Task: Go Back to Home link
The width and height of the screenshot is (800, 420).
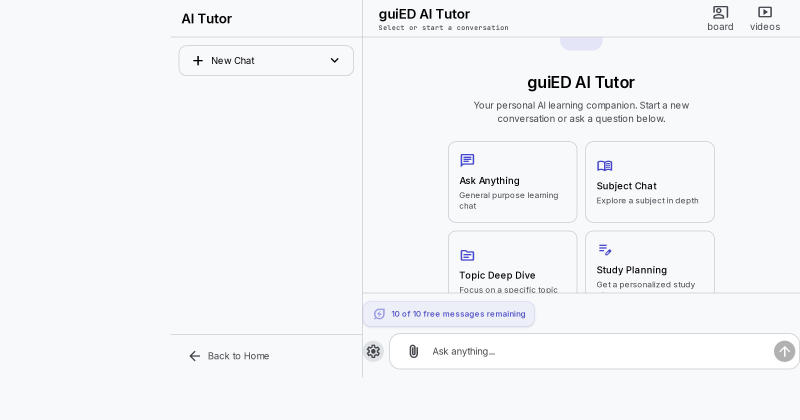Action: [x=229, y=356]
